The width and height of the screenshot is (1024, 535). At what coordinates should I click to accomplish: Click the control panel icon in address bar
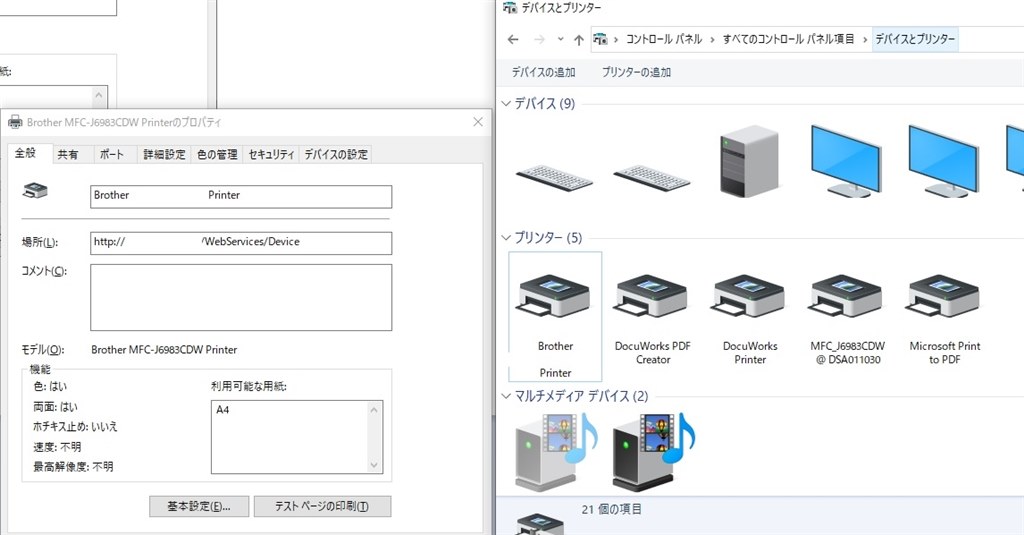[600, 39]
